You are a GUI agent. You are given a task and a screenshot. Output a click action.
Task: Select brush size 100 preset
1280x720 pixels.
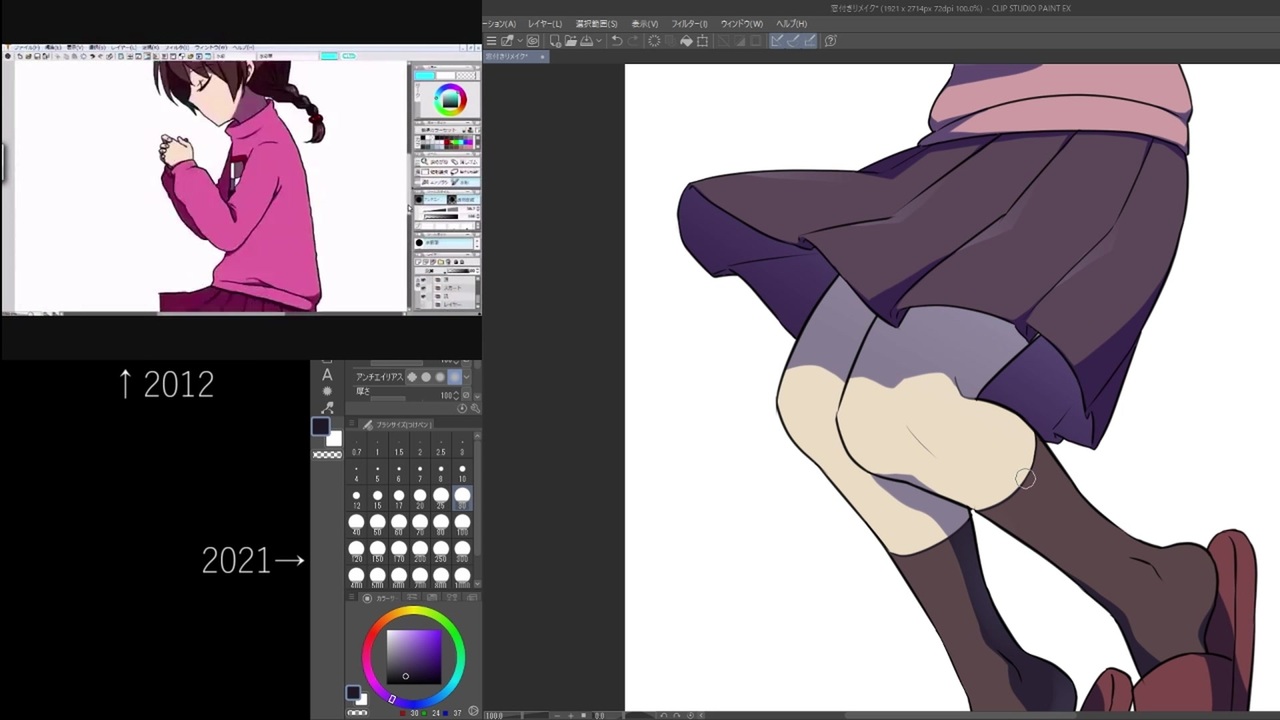462,523
